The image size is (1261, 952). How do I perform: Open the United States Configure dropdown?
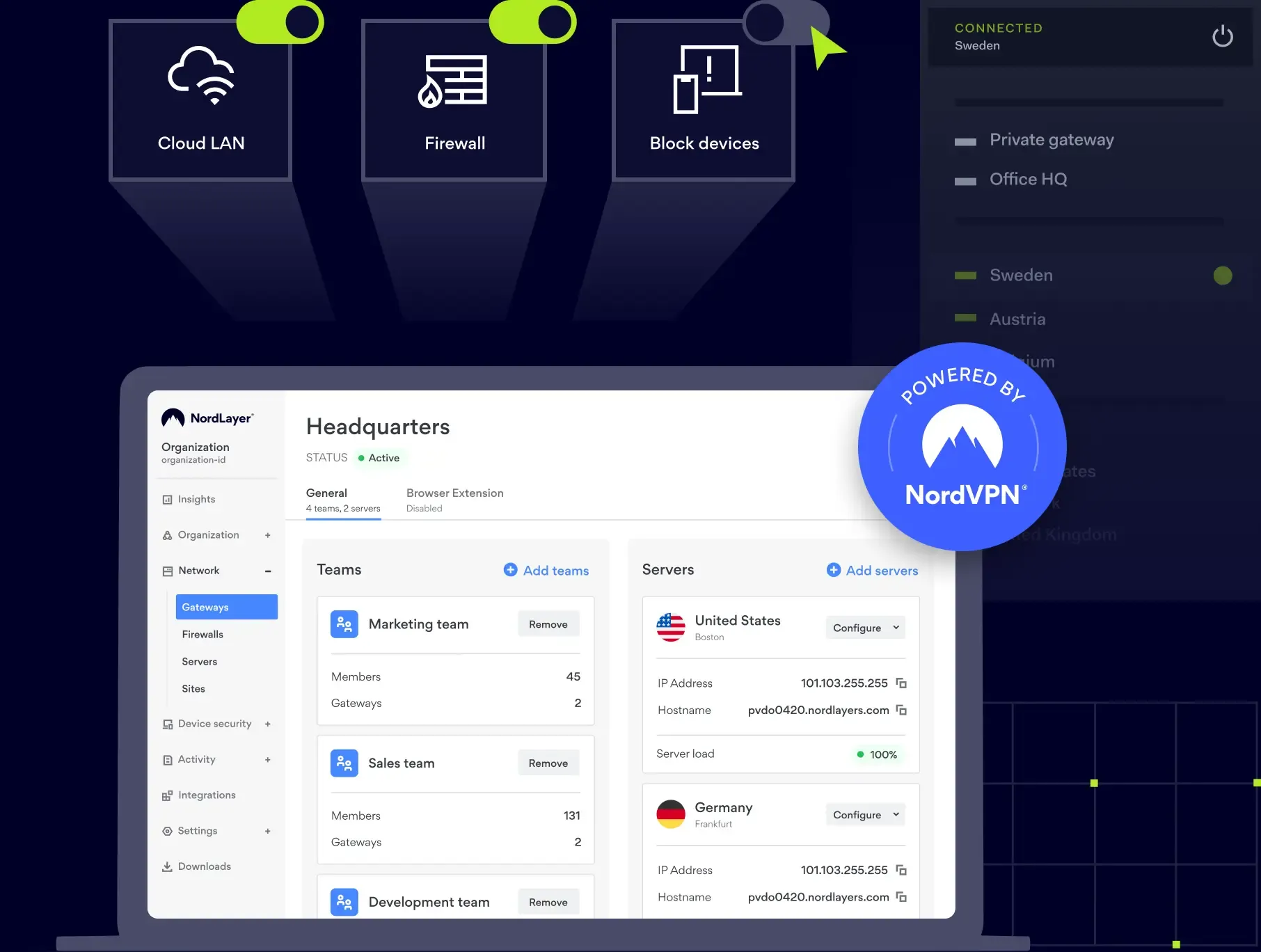(866, 628)
